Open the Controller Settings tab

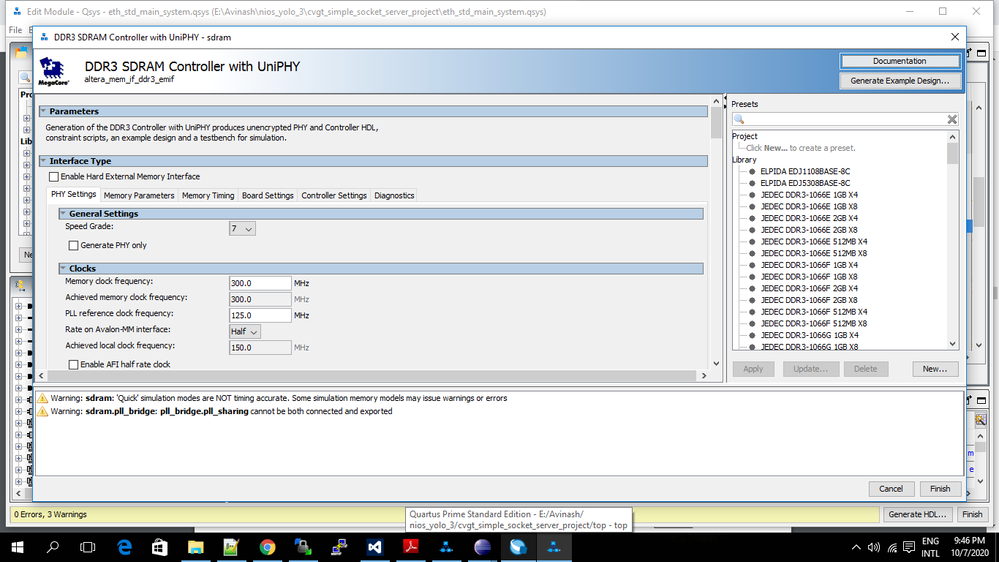334,196
